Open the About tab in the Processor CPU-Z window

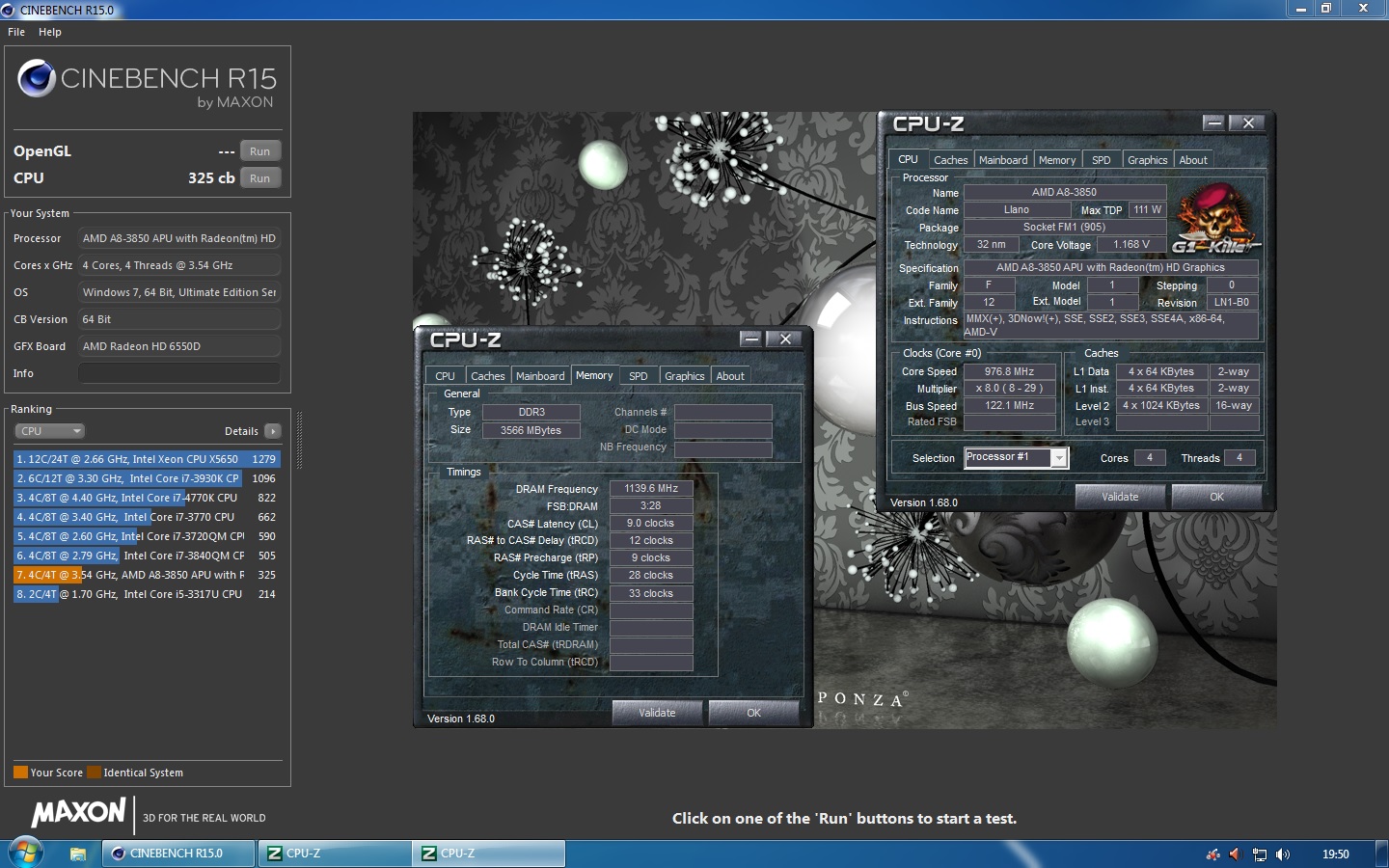pyautogui.click(x=1193, y=160)
